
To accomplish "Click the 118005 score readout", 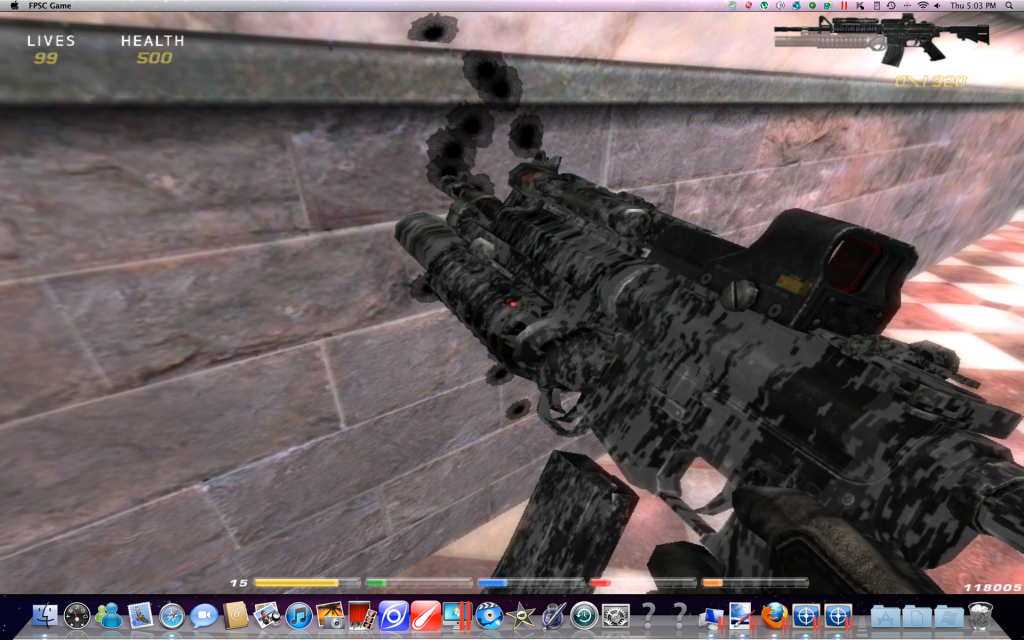I will coord(992,588).
